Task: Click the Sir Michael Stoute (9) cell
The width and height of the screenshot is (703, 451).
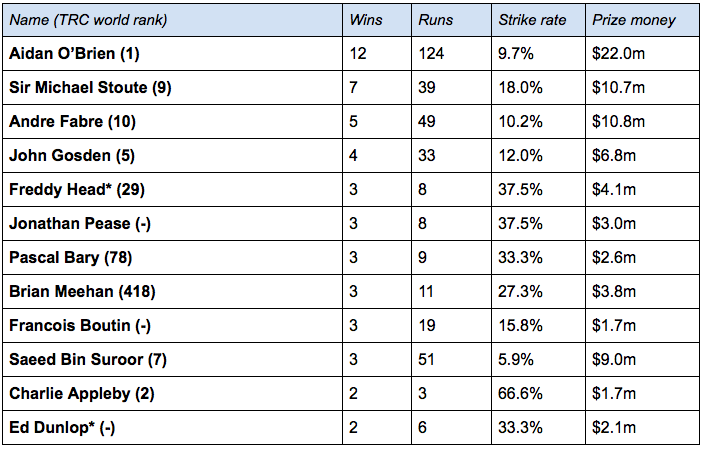Action: [173, 87]
